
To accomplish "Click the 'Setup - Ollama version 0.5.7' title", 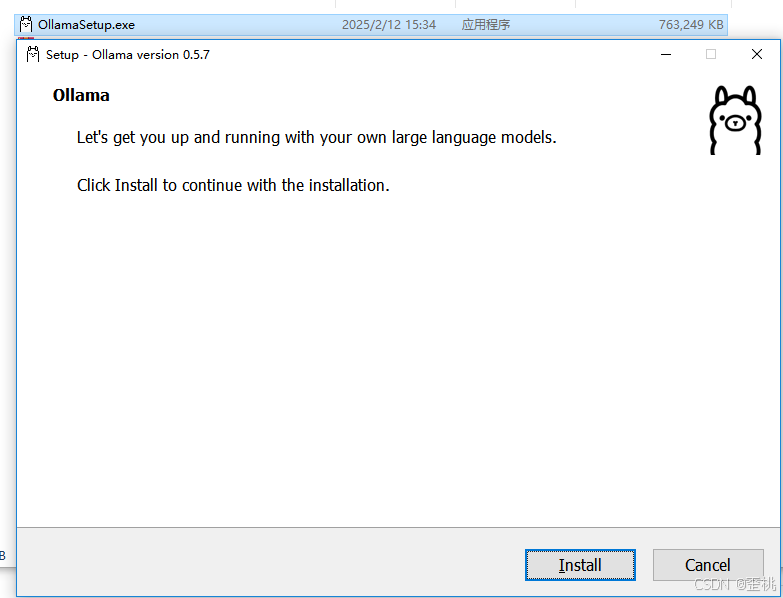I will pyautogui.click(x=128, y=54).
